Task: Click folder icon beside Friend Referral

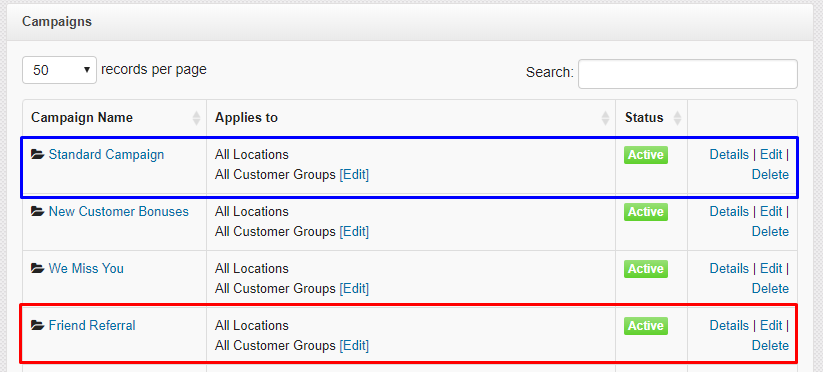Action: coord(37,325)
